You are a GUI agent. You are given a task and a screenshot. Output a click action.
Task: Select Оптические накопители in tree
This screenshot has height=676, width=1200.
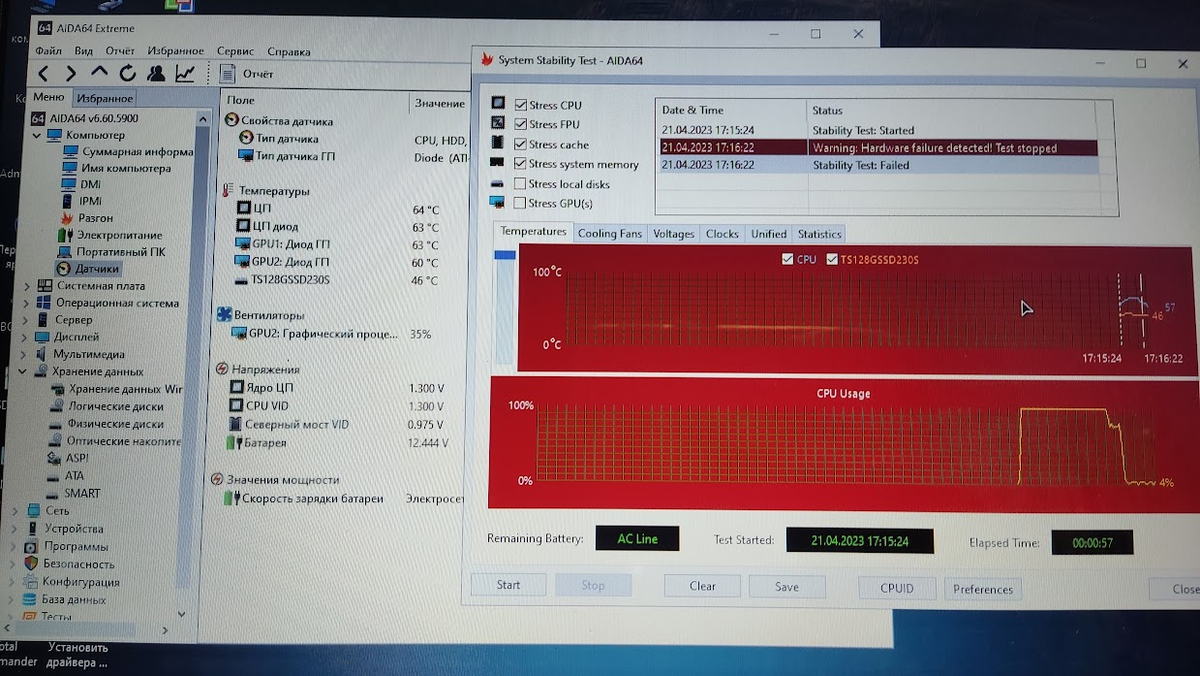125,441
